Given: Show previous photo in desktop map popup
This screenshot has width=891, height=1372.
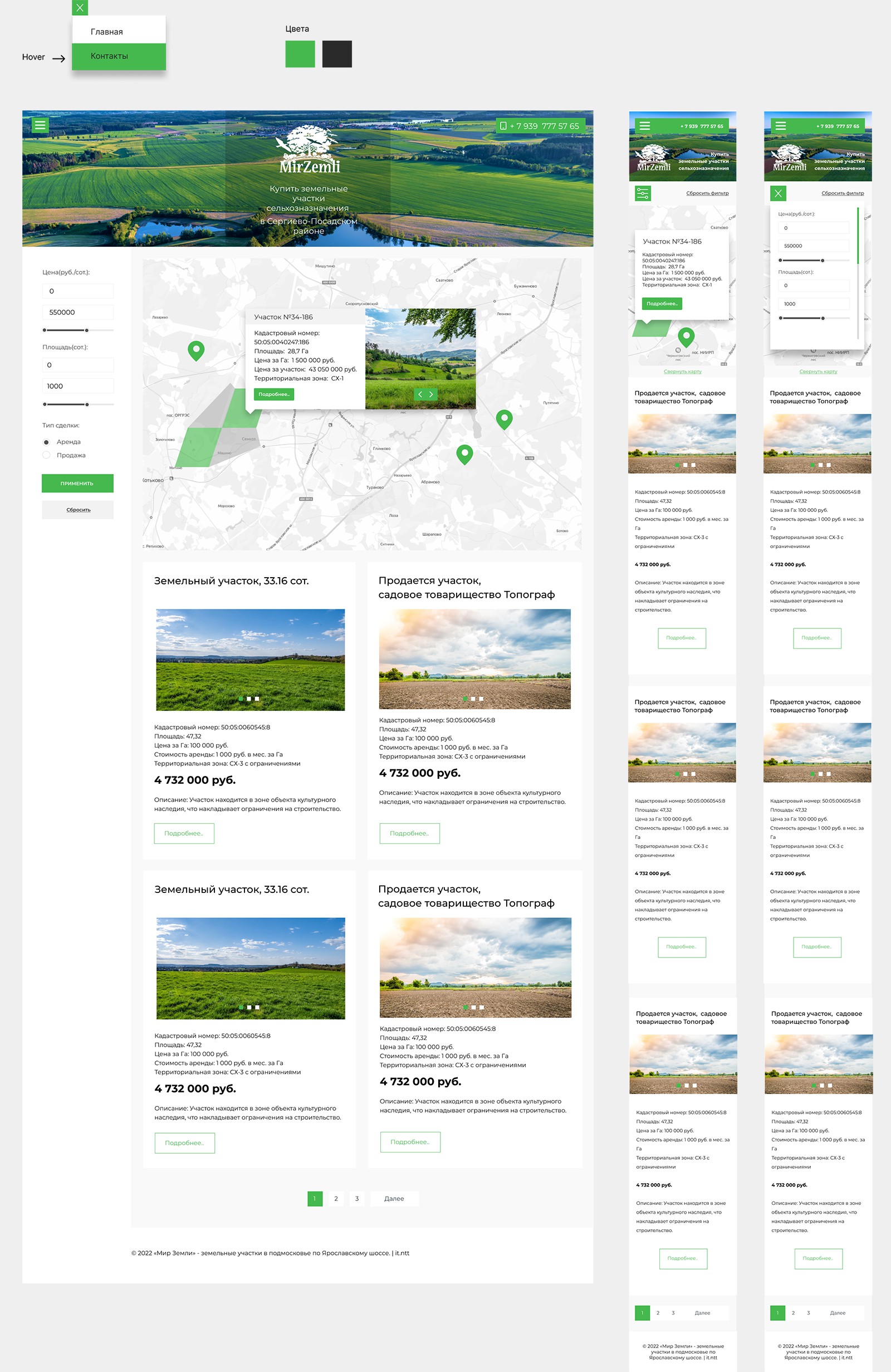Looking at the screenshot, I should click(x=420, y=394).
